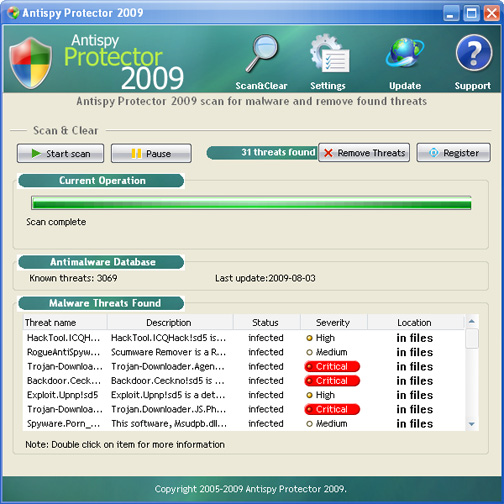Image resolution: width=504 pixels, height=504 pixels.
Task: Click the Antispy Protector shield logo
Action: 30,62
